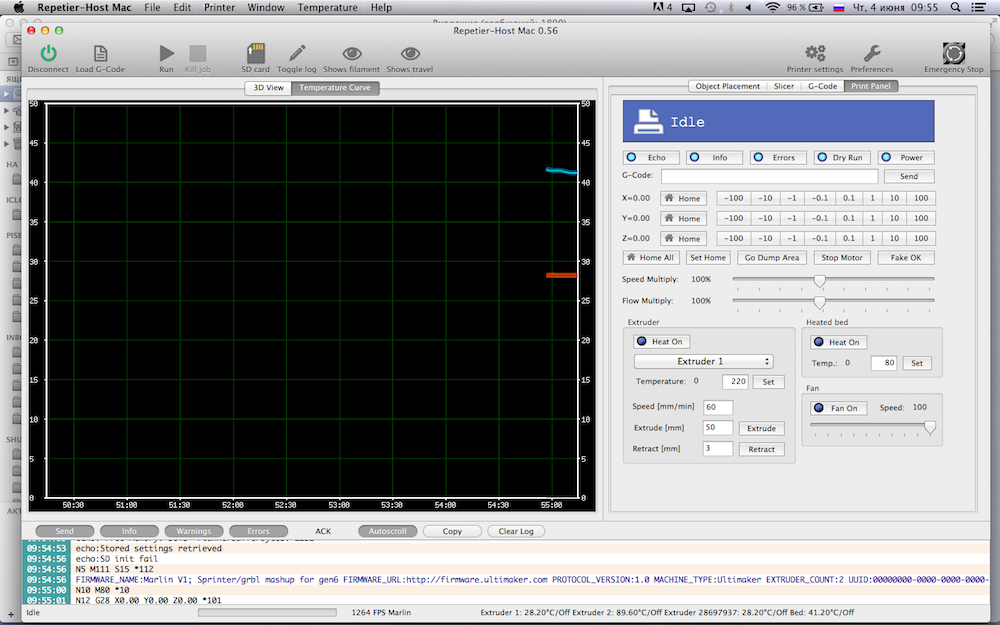
Task: Open the Extruder 1 dropdown
Action: pyautogui.click(x=704, y=361)
